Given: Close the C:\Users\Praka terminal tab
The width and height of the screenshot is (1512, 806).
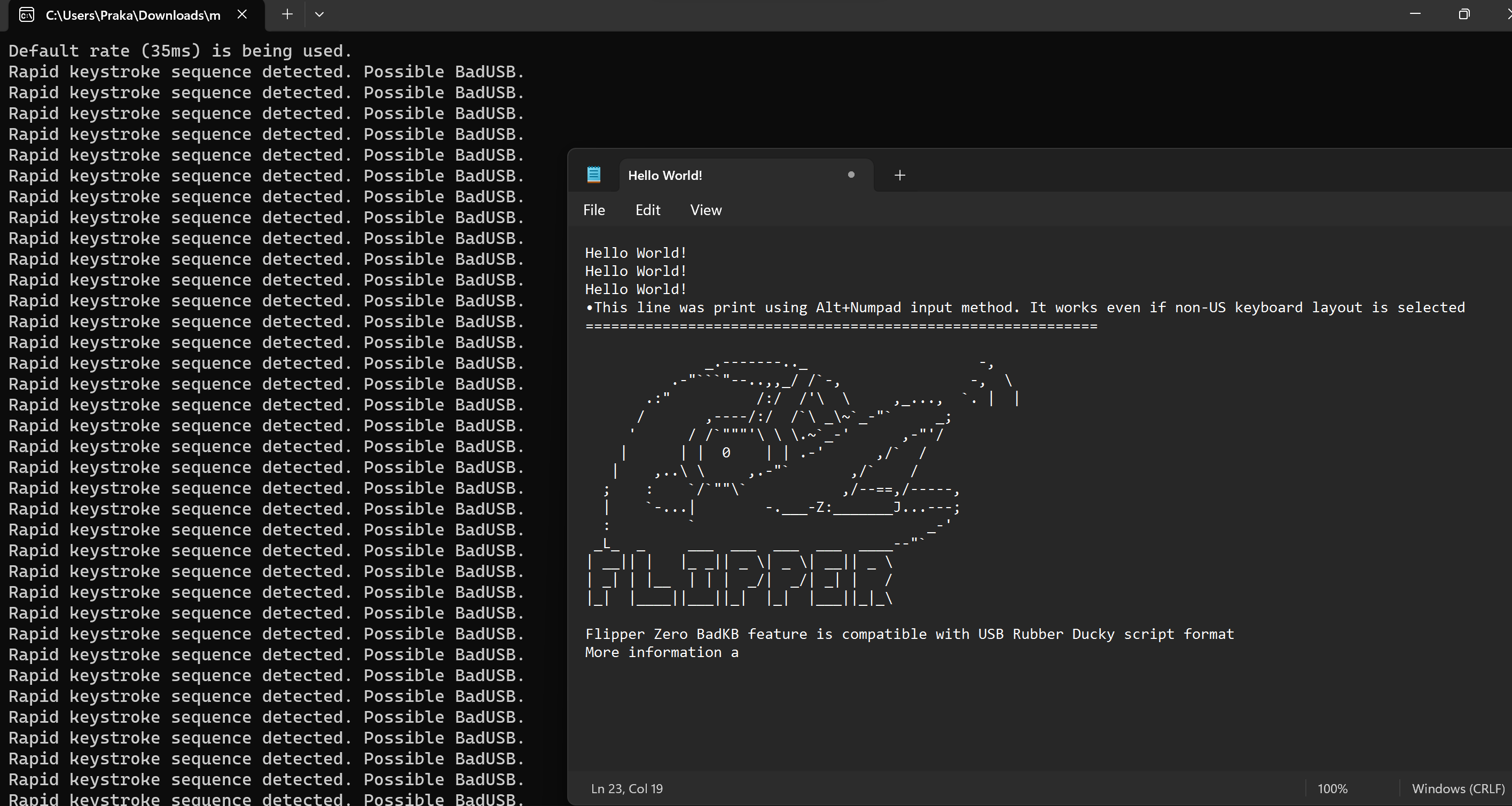Looking at the screenshot, I should click(242, 14).
